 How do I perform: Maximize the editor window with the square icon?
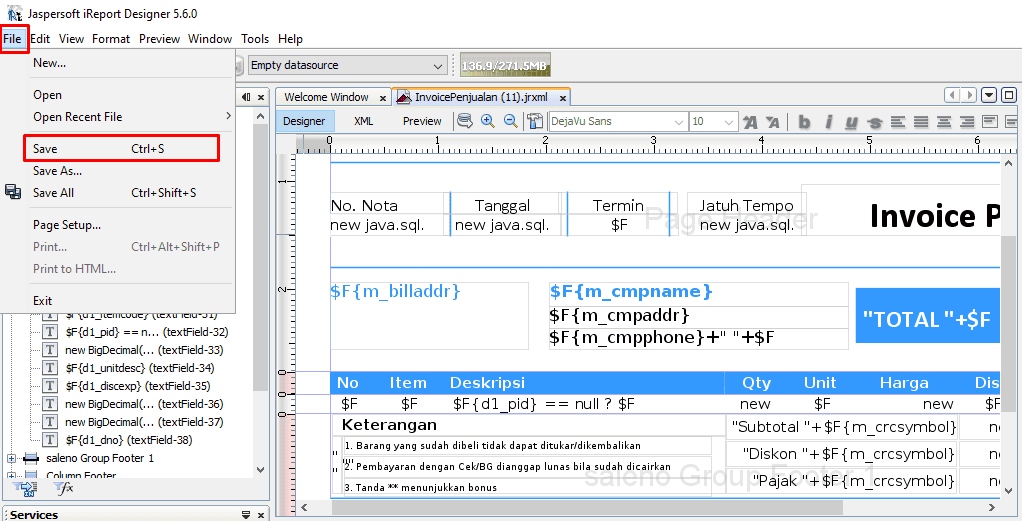click(1009, 95)
